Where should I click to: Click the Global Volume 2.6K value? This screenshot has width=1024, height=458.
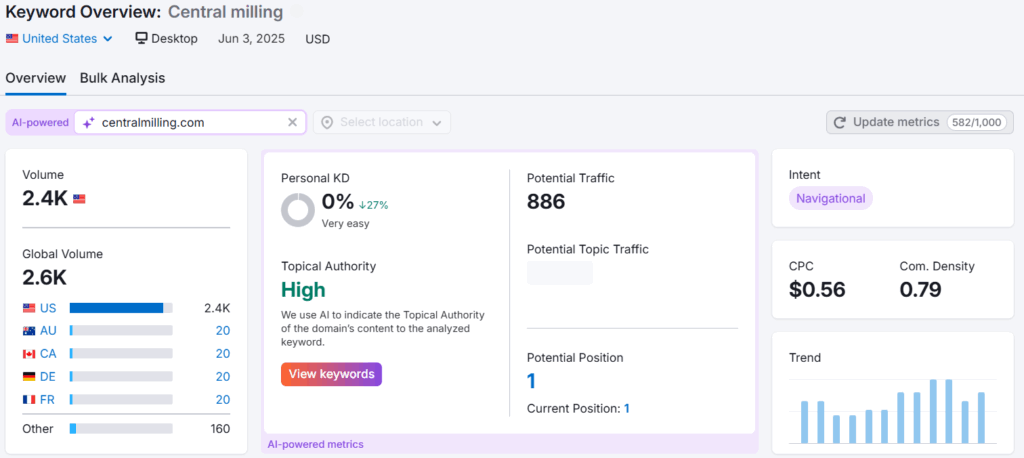(44, 277)
